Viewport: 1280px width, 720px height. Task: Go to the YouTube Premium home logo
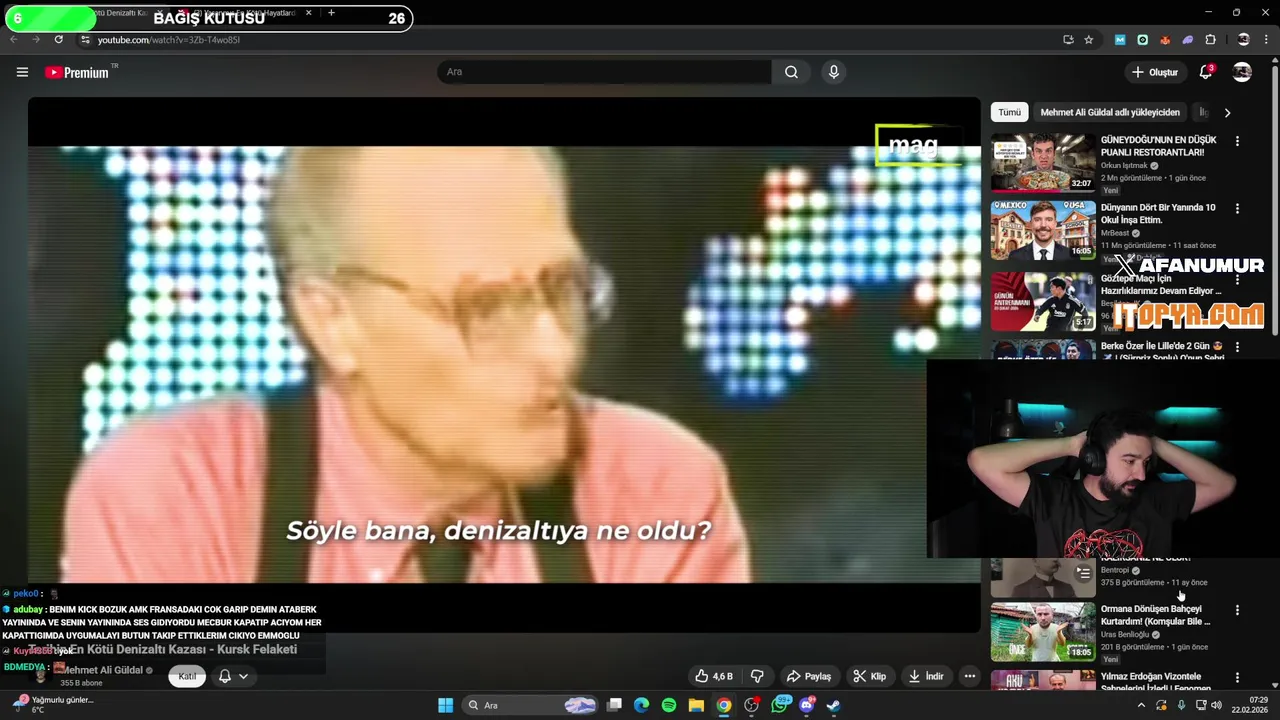click(77, 72)
